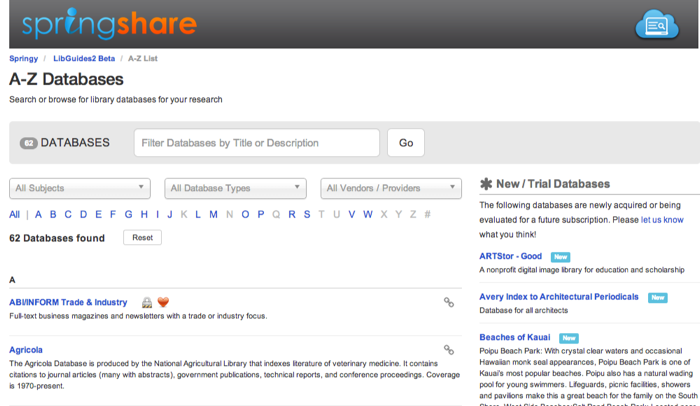Click the 'New / Trial Databases' heading
Screen dimensions: 700x406
553,184
